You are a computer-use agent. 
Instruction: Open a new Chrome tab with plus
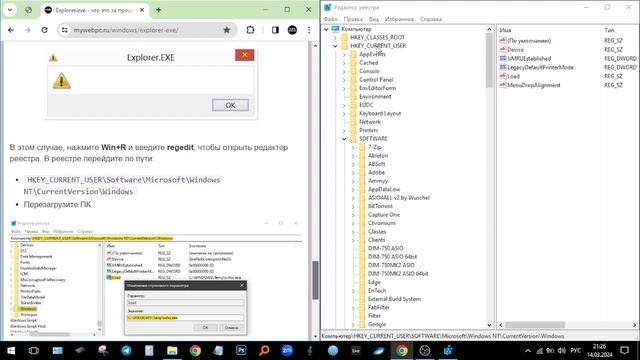159,10
